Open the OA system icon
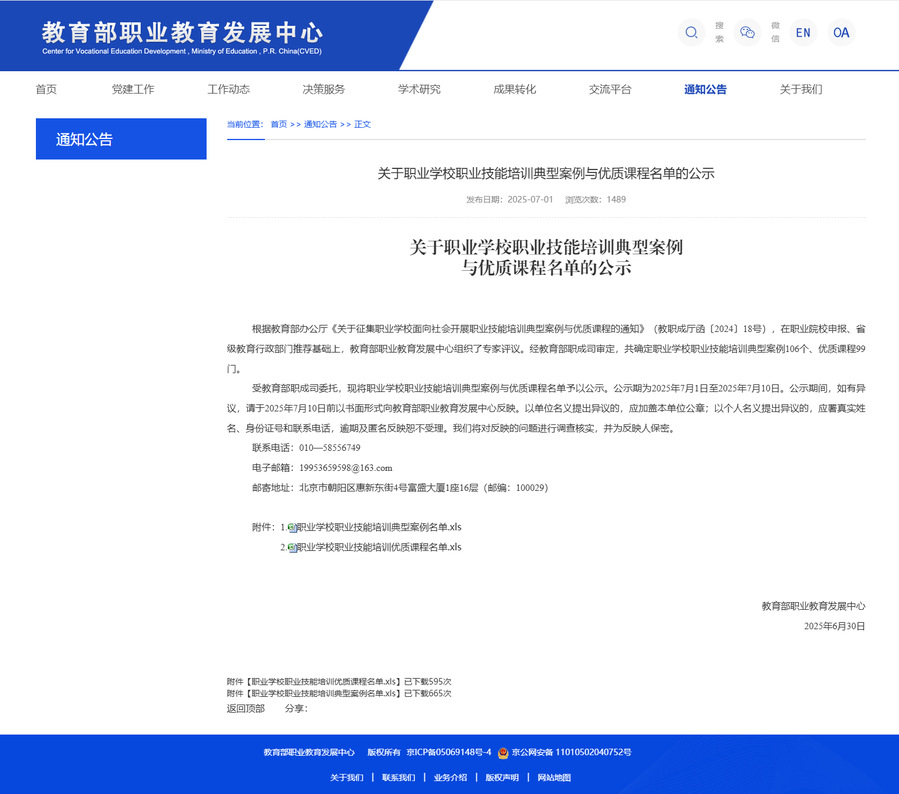This screenshot has width=899, height=794. 841,33
